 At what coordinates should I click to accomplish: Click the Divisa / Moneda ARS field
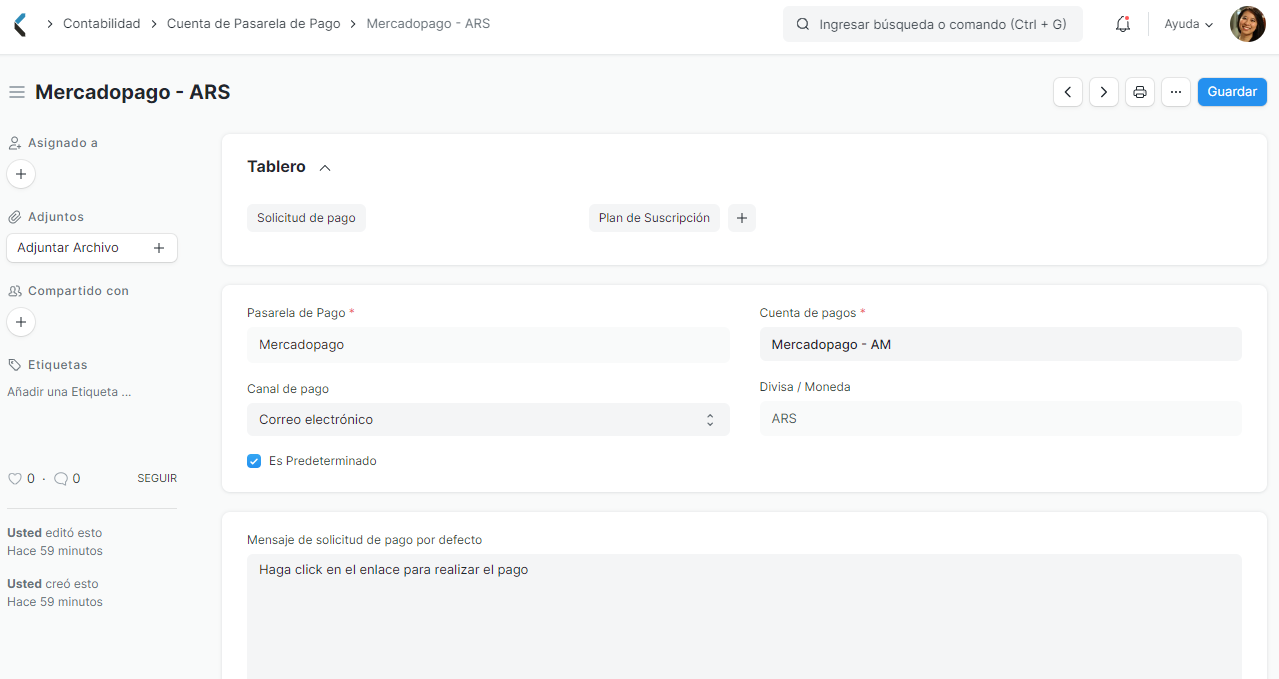point(1001,419)
